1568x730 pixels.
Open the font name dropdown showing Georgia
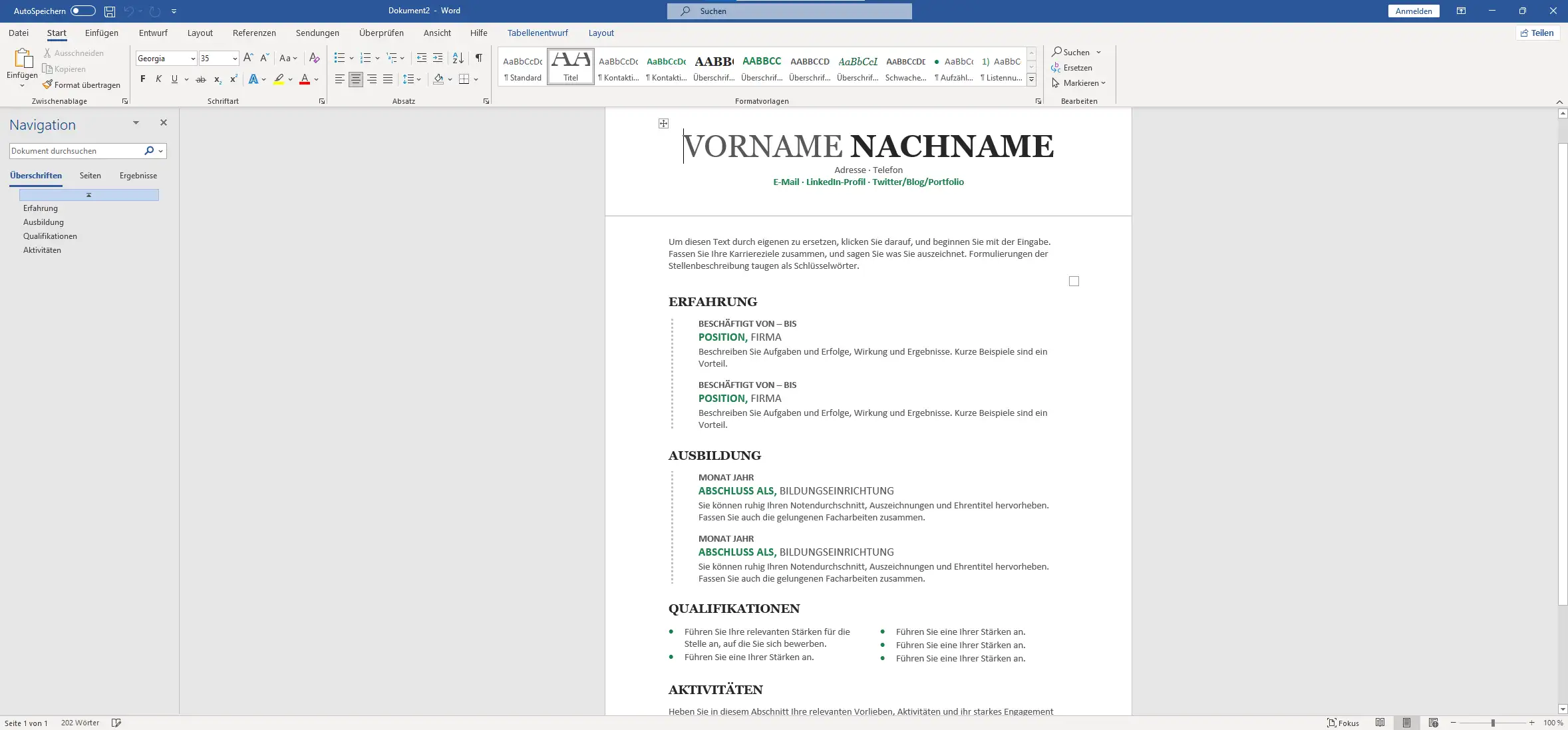(193, 59)
